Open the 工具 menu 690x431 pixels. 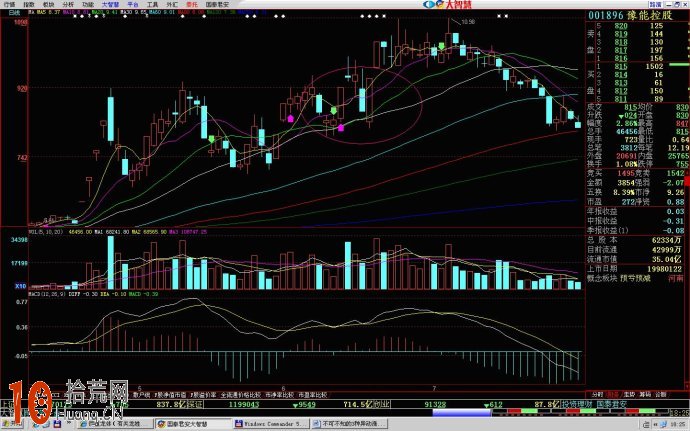click(x=152, y=4)
